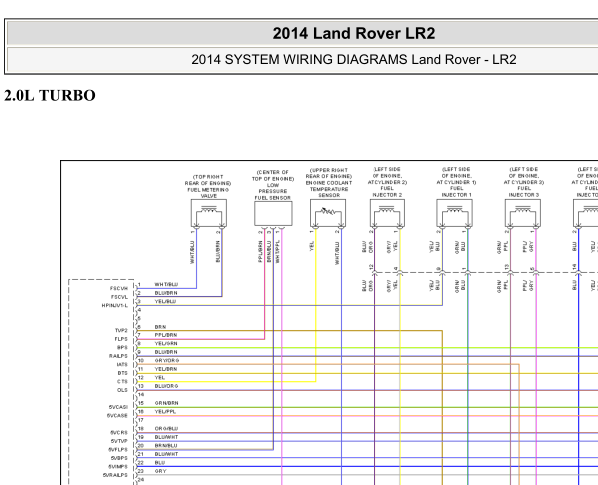The image size is (598, 485).
Task: Click the HPINJV1-L signal name
Action: [x=115, y=305]
